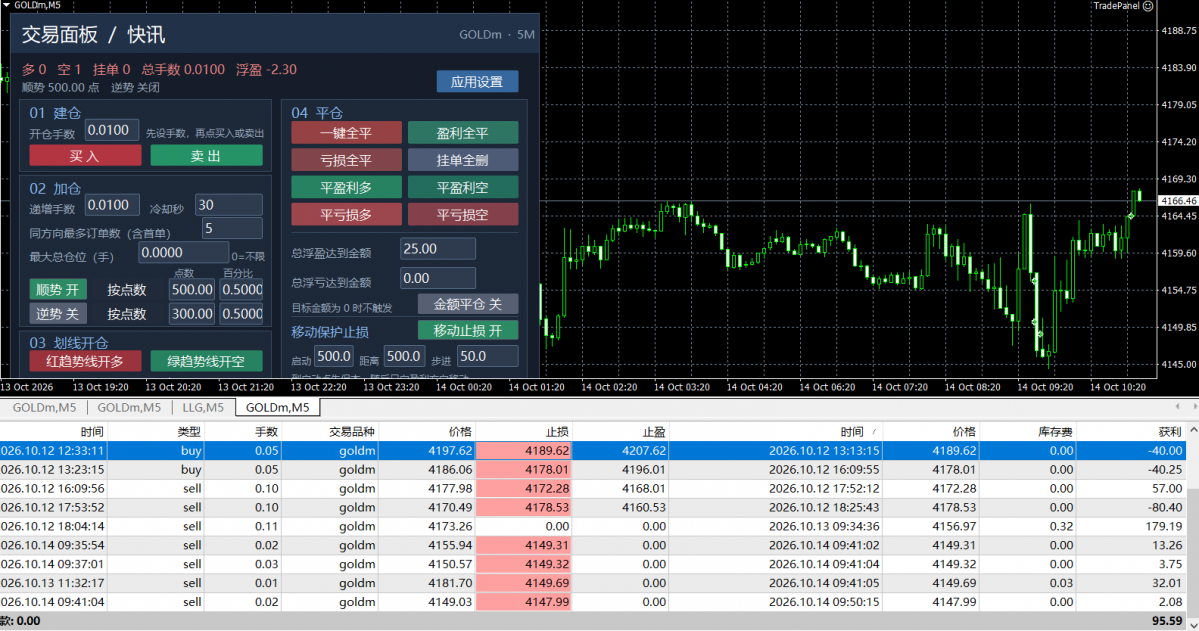Screen dimensions: 1199x631
Task: Switch to the LLG,M5 chart tab
Action: point(203,408)
